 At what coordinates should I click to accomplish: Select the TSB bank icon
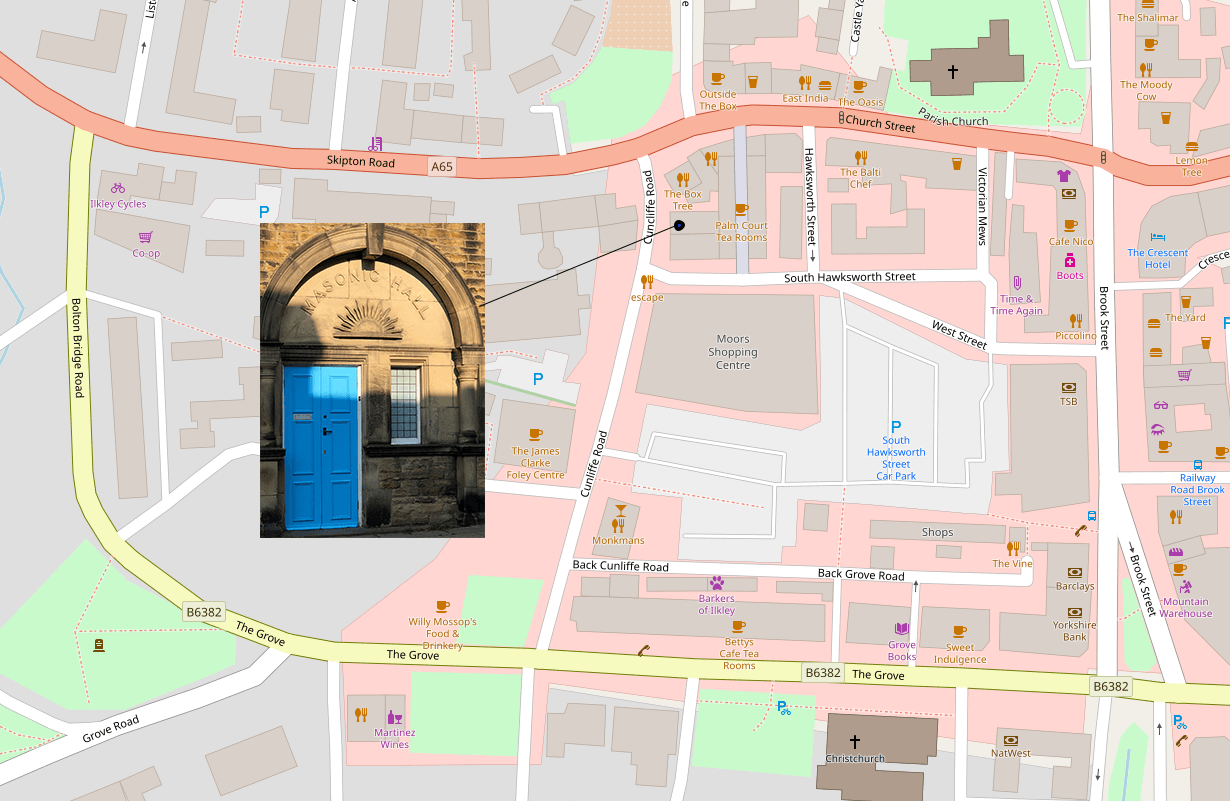(1068, 387)
